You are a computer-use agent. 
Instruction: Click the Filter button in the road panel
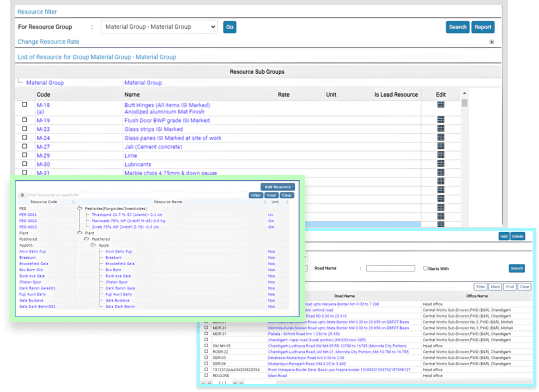tap(481, 287)
